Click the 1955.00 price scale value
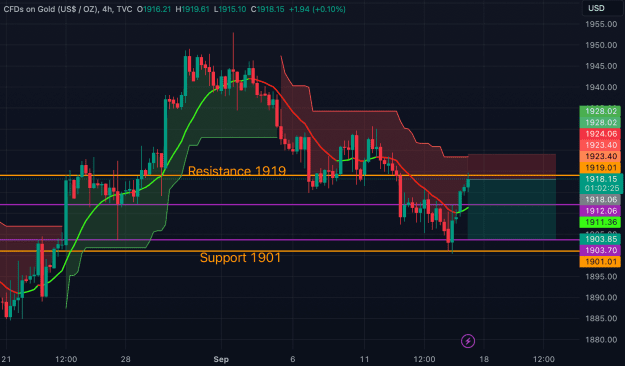Image resolution: width=625 pixels, height=366 pixels. (x=601, y=24)
